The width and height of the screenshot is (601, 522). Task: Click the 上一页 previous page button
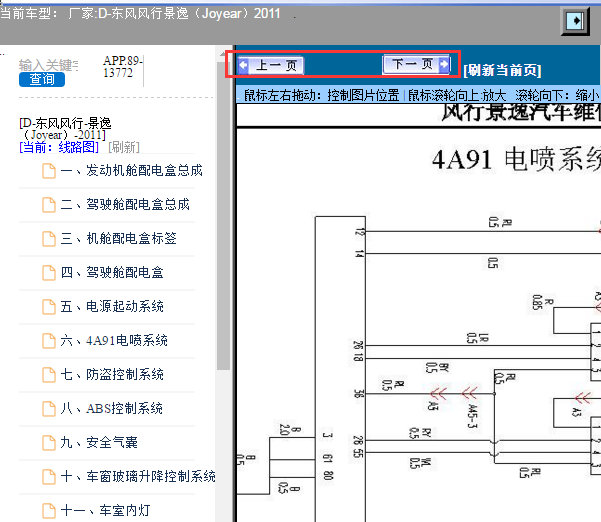pyautogui.click(x=271, y=65)
